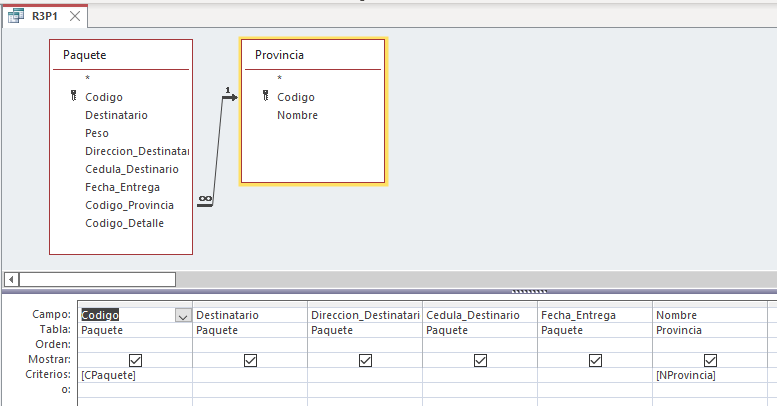Screen dimensions: 777x406
Task: Select Direccion_Destinatario in the Paquete table list
Action: pyautogui.click(x=137, y=151)
